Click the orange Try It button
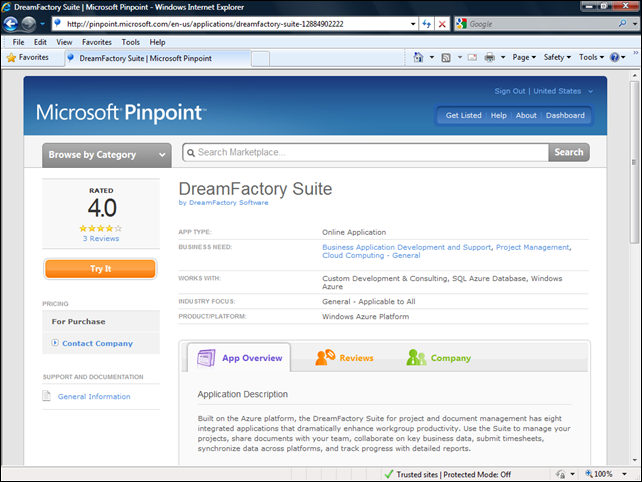This screenshot has height=482, width=642. pyautogui.click(x=100, y=269)
